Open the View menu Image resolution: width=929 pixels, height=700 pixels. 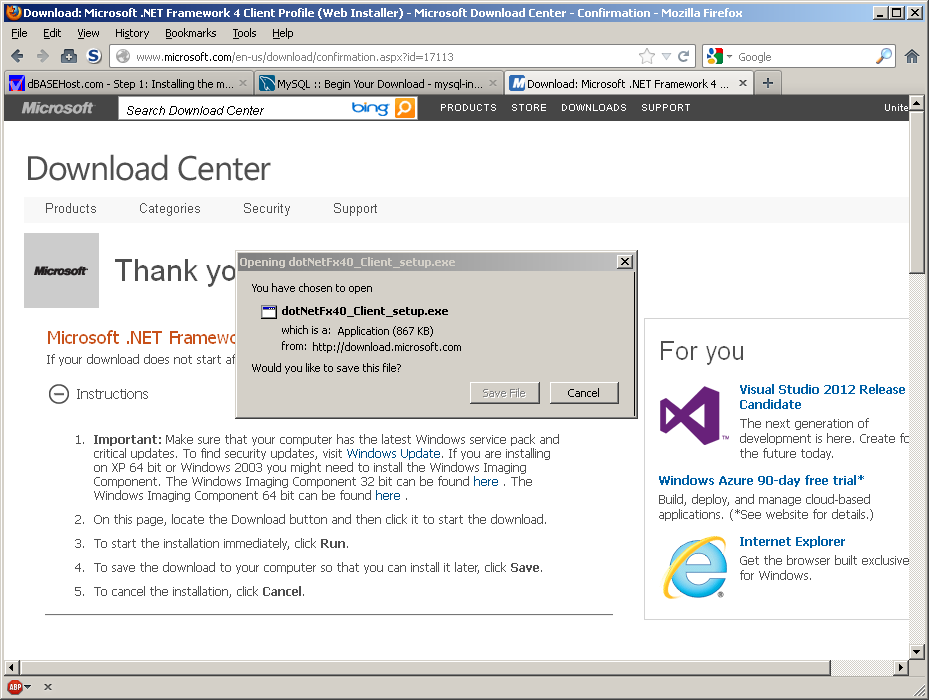tap(88, 33)
